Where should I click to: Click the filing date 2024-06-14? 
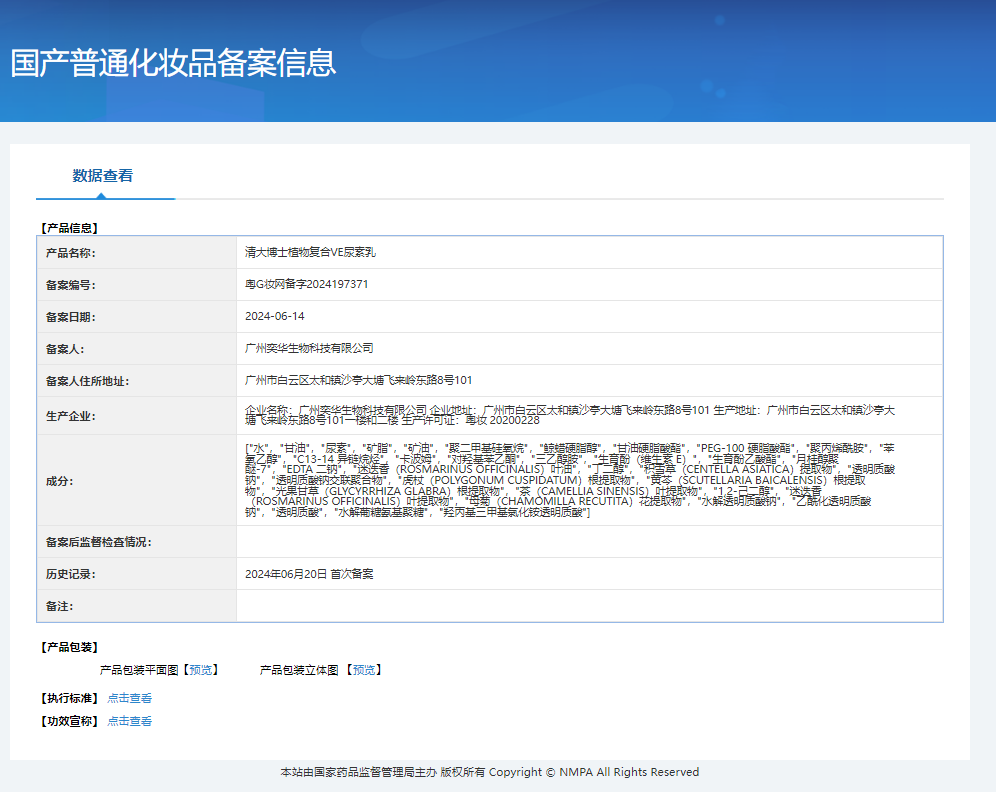[275, 317]
